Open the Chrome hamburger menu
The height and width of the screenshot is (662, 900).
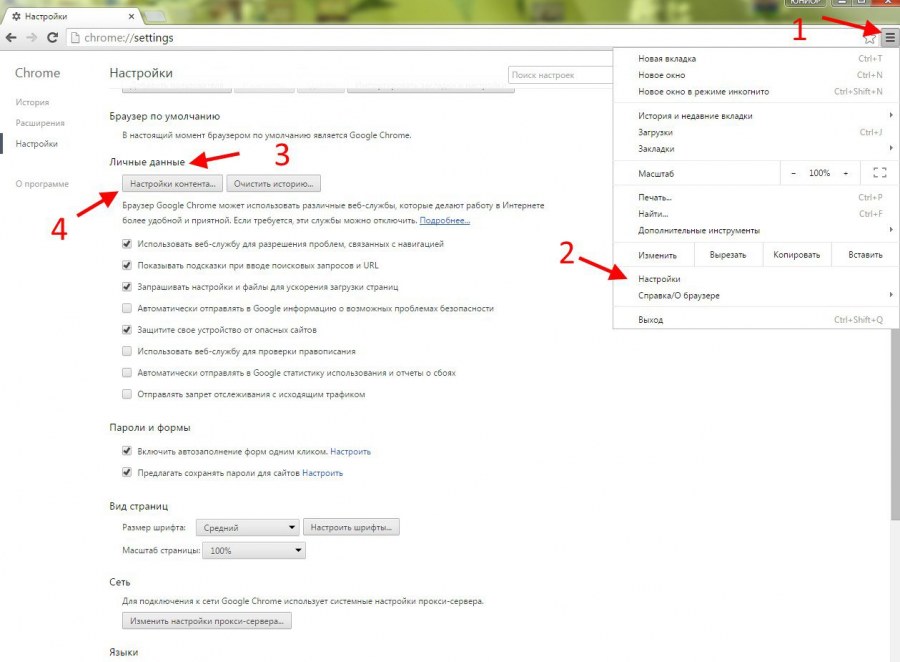tap(889, 38)
